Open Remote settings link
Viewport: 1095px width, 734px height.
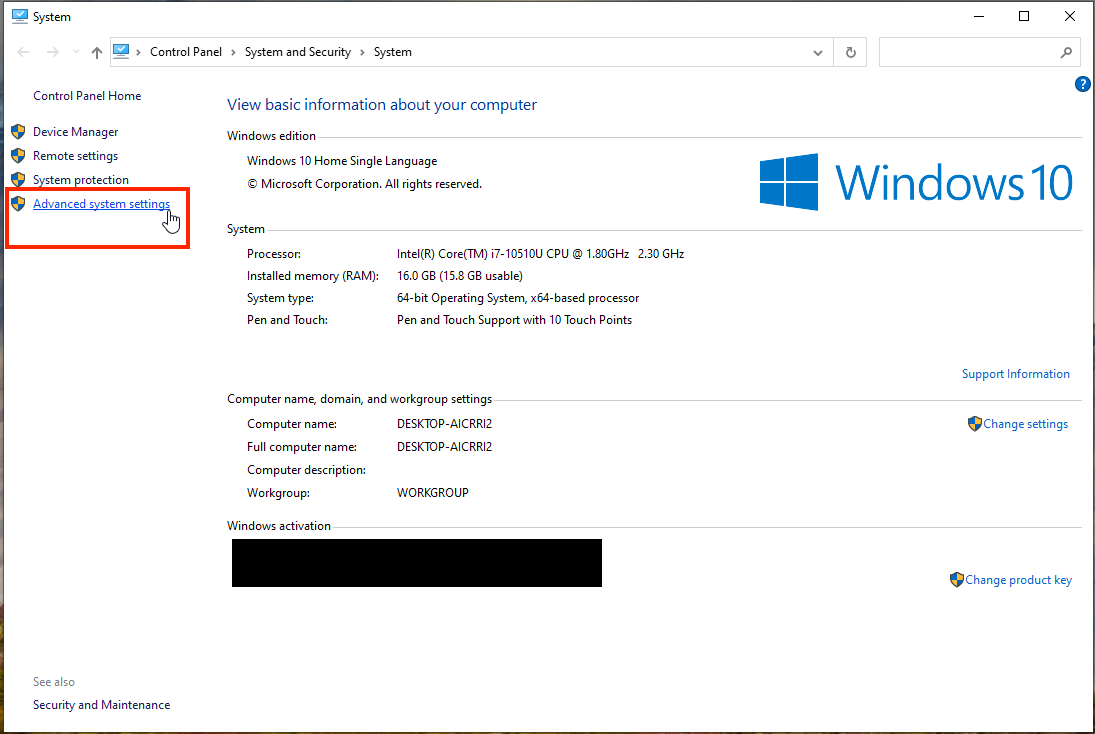pos(75,156)
